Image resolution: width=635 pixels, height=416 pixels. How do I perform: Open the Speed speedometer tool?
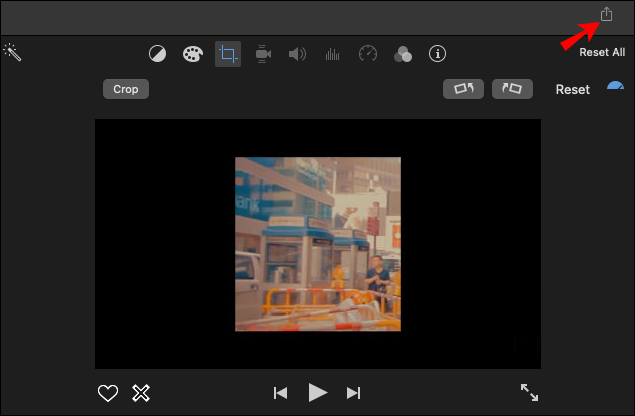[367, 54]
